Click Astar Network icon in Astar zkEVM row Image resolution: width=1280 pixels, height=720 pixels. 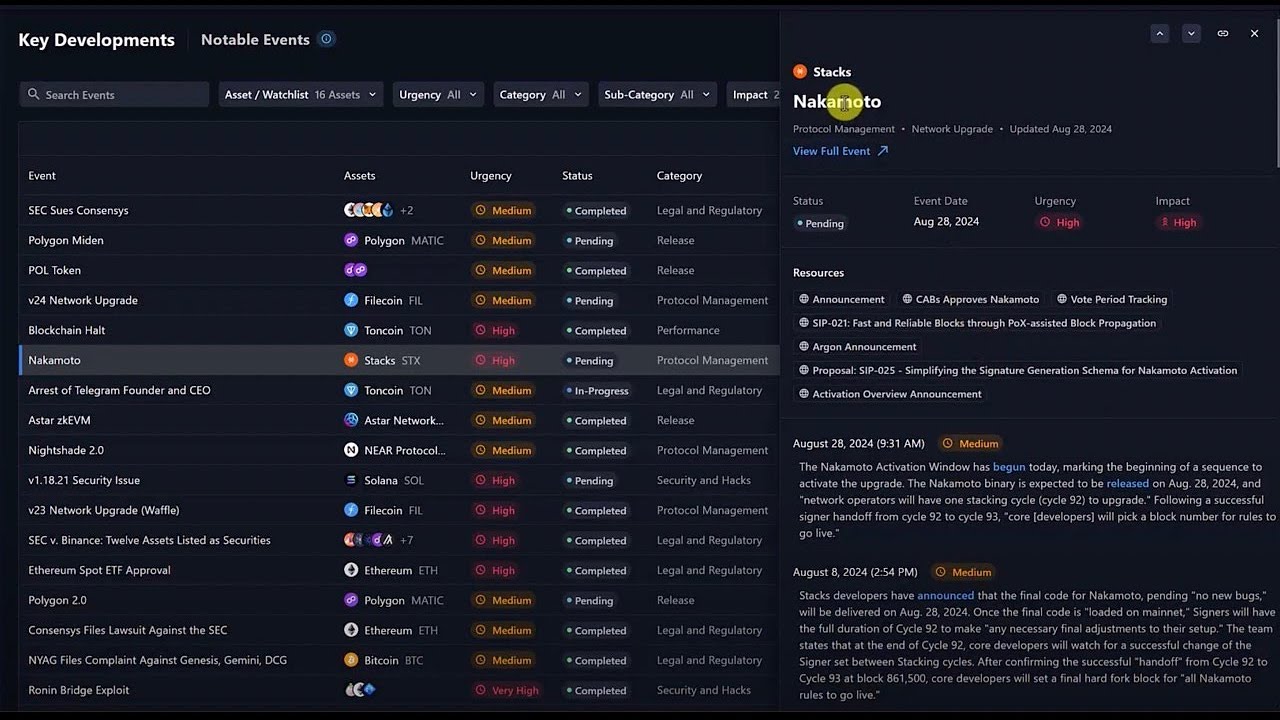coord(351,420)
